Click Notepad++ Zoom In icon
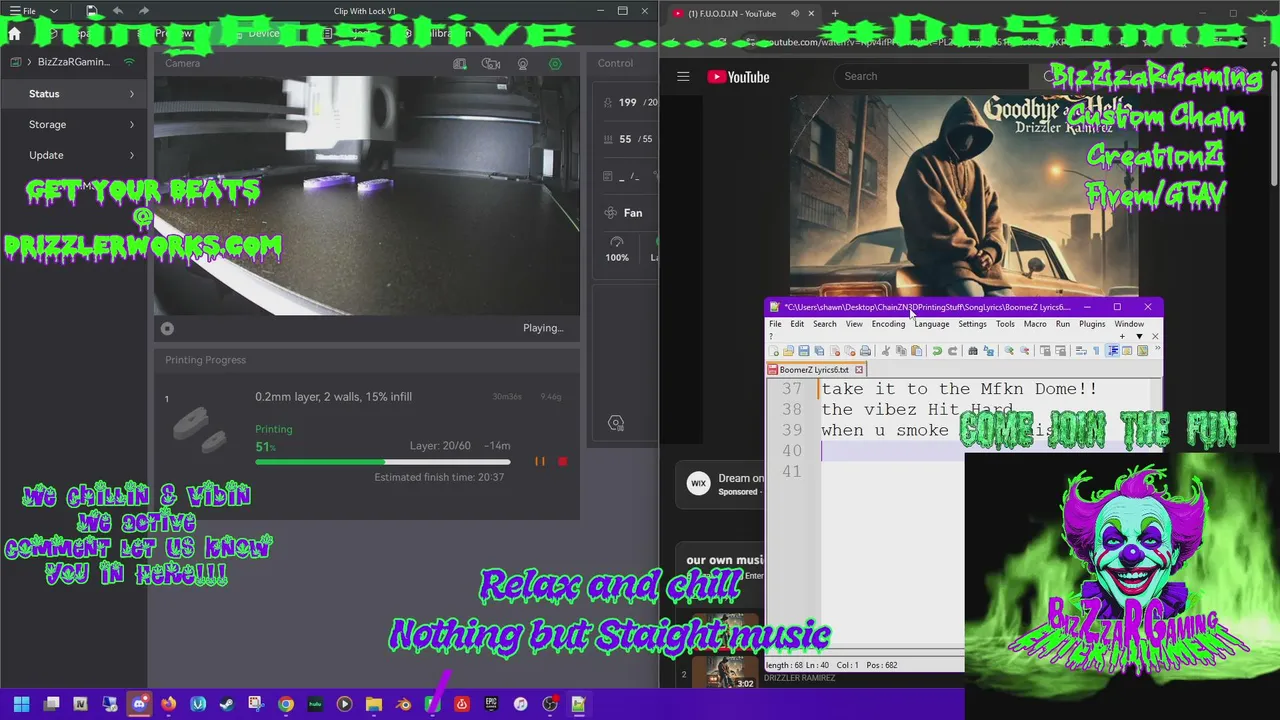The height and width of the screenshot is (720, 1280). point(1009,351)
